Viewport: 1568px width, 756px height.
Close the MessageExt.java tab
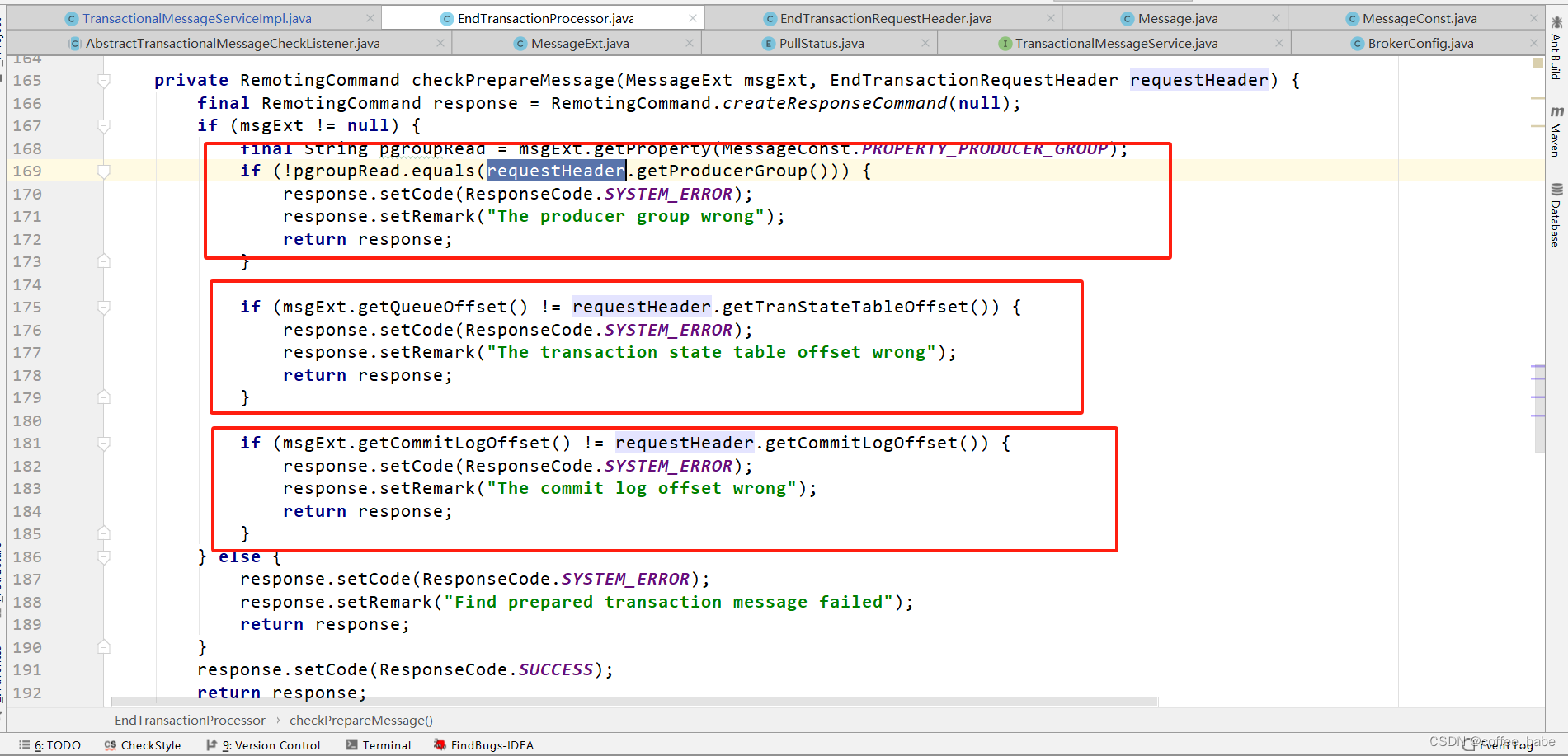click(690, 43)
